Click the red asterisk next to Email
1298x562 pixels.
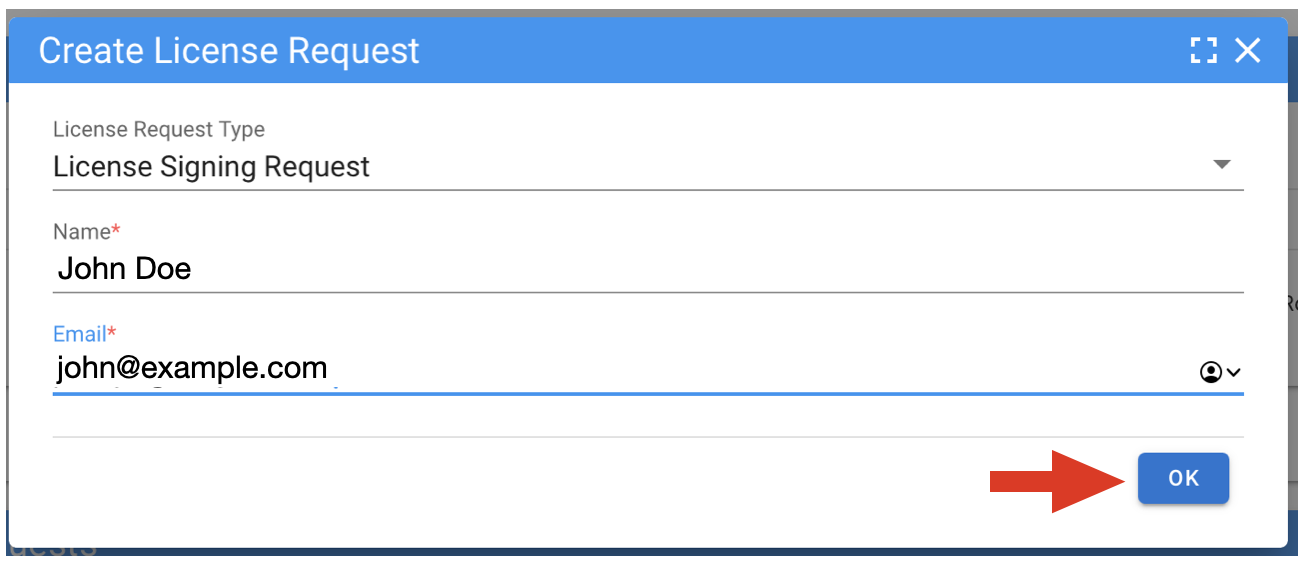pyautogui.click(x=112, y=332)
